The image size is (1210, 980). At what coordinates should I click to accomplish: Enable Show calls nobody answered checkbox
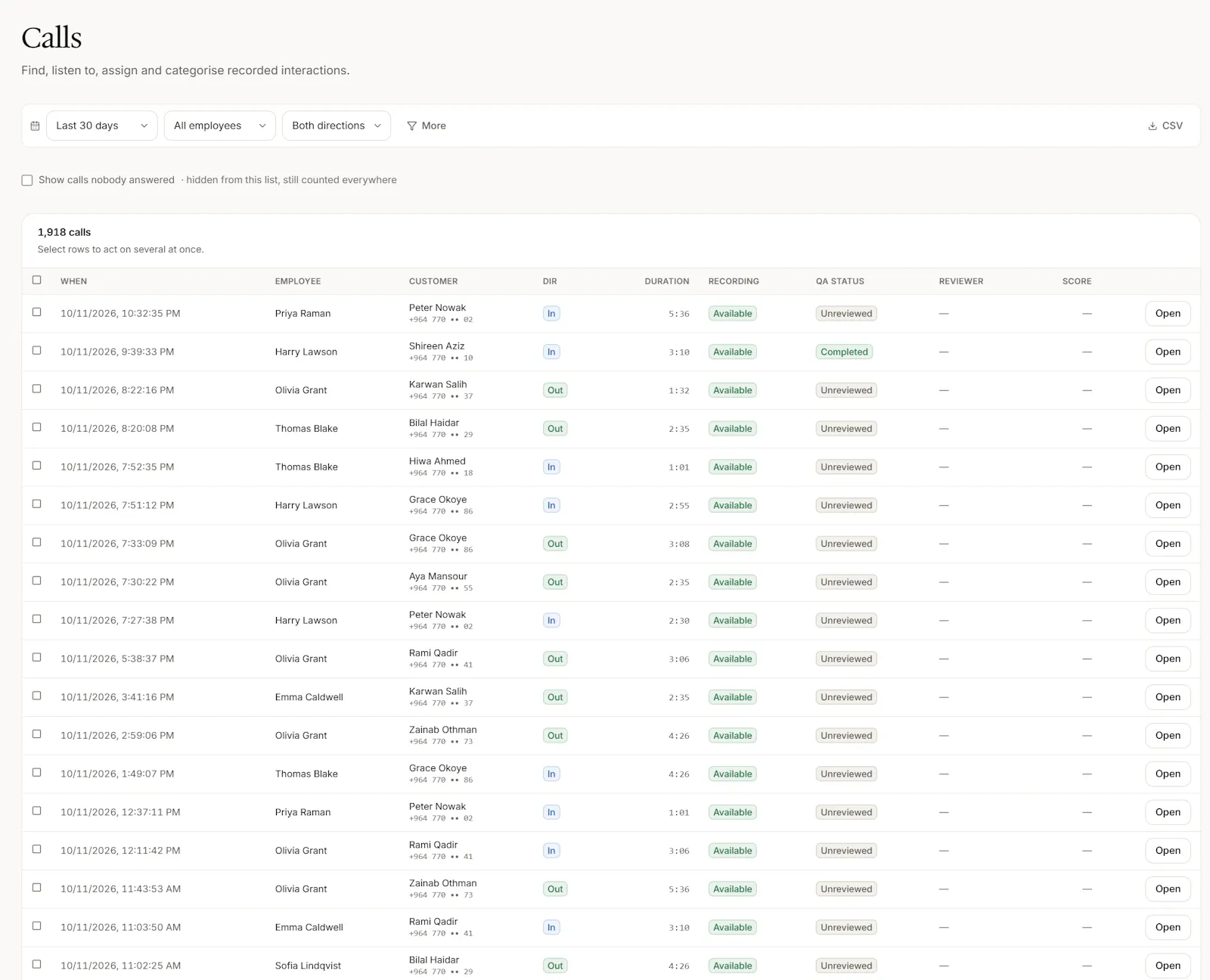(27, 180)
